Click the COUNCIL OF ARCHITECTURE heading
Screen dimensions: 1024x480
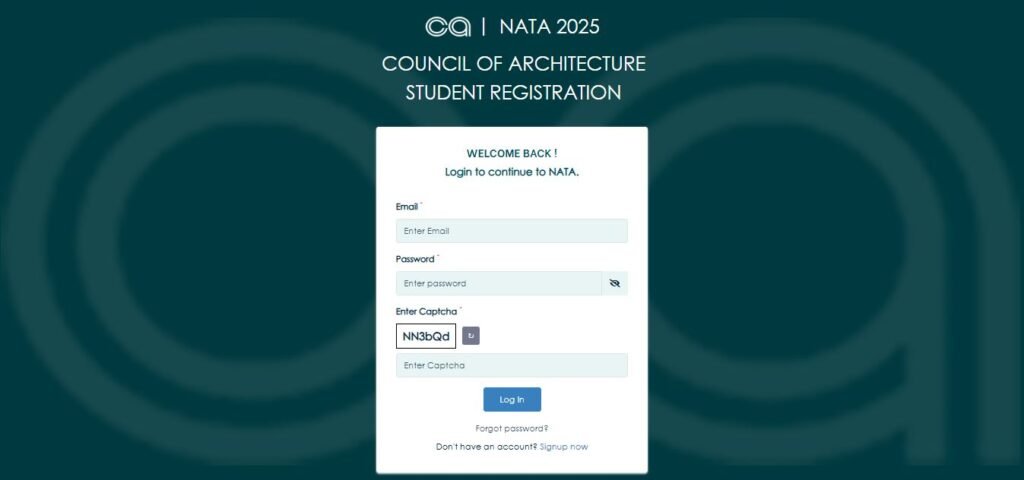coord(513,64)
